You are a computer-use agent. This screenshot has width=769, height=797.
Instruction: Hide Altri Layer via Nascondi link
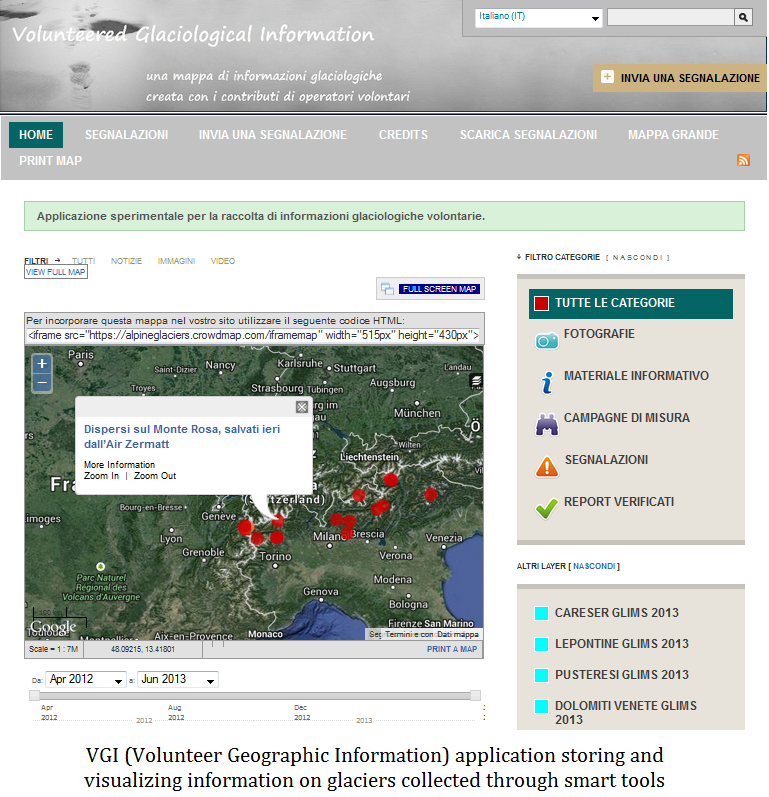coord(594,566)
